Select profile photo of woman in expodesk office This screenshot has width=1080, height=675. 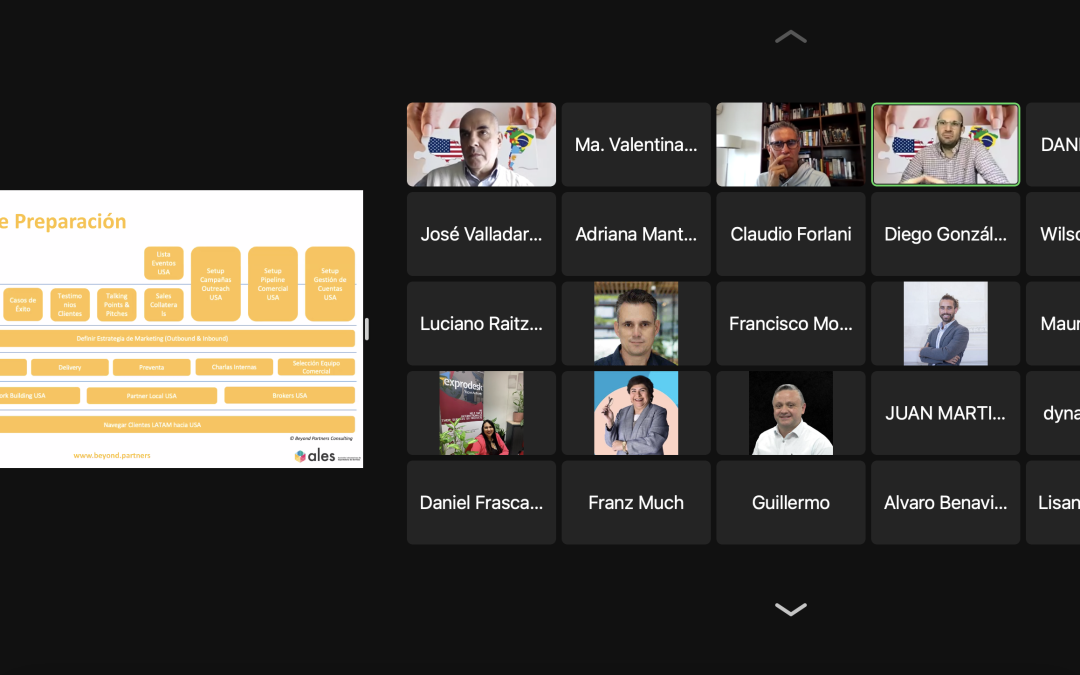(481, 413)
